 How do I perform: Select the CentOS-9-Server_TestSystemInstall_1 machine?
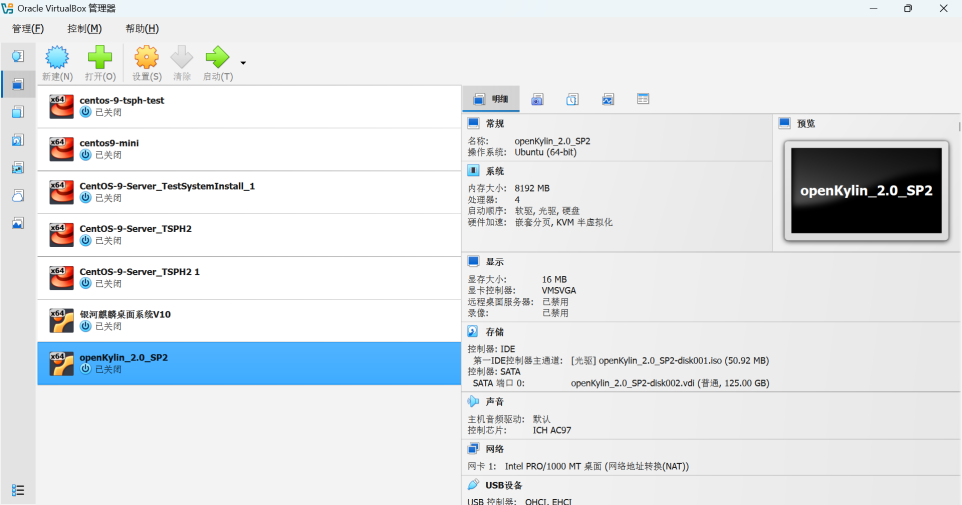click(x=249, y=192)
